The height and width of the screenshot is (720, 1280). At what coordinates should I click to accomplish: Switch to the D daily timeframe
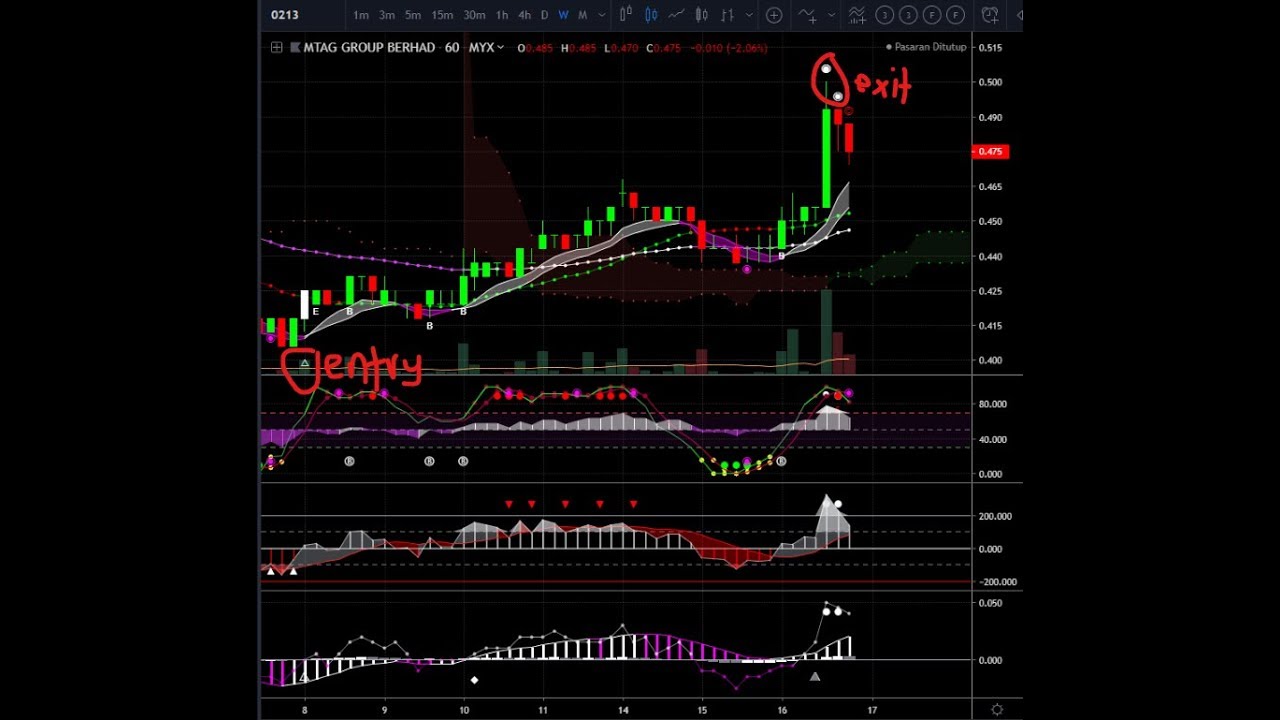click(545, 15)
